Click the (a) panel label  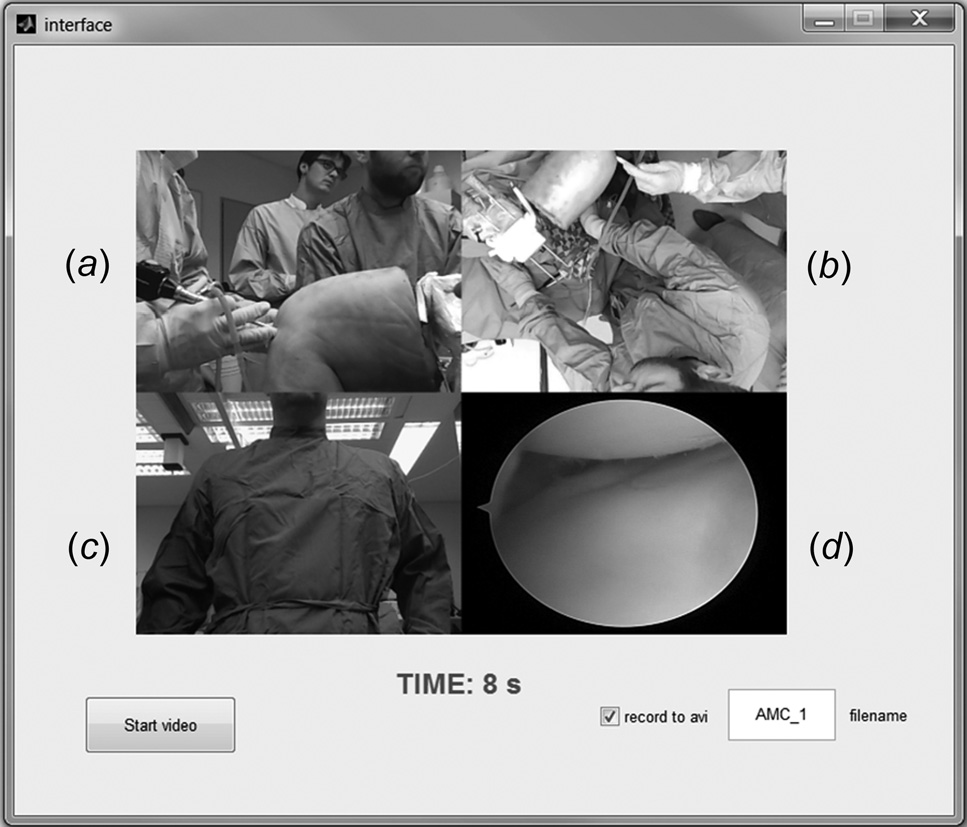pos(86,265)
